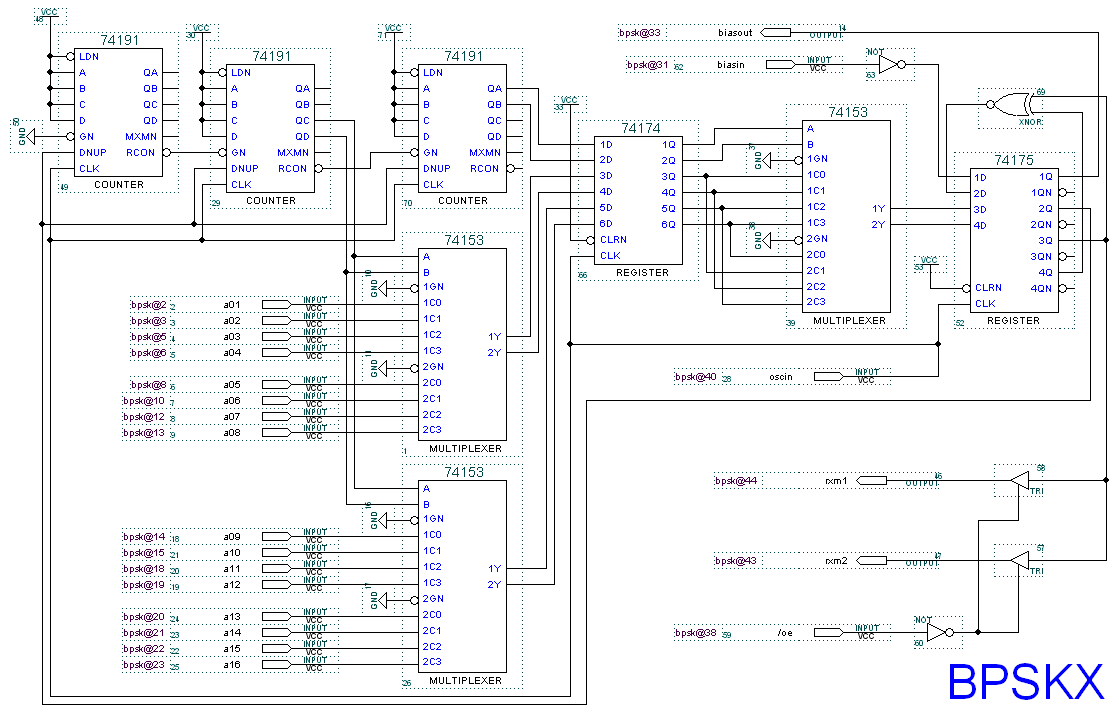Select the a08 input pin symbol
This screenshot has width=1119, height=712.
click(276, 432)
